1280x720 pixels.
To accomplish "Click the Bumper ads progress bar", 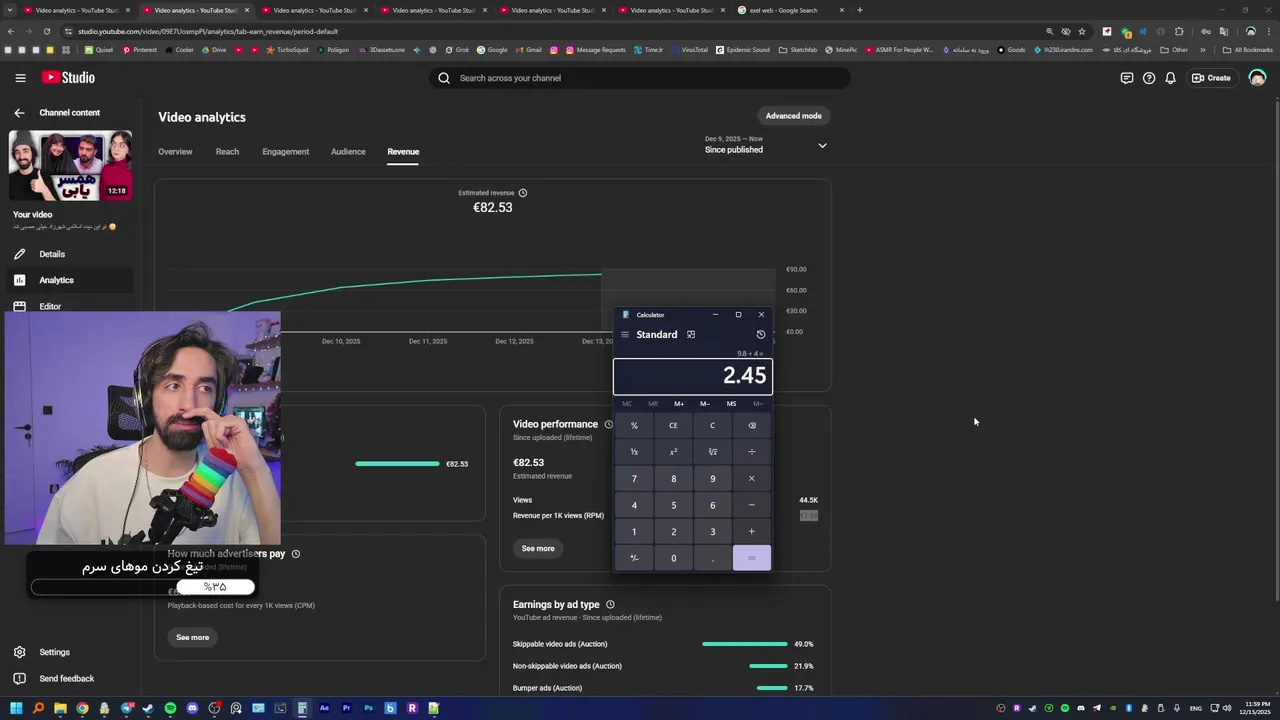I will point(772,688).
